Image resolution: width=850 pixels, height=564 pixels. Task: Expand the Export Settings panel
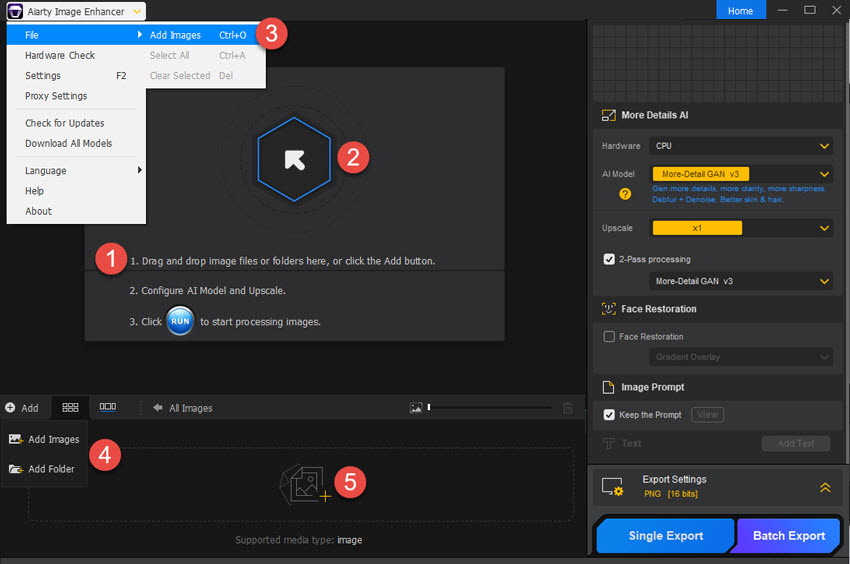point(825,488)
